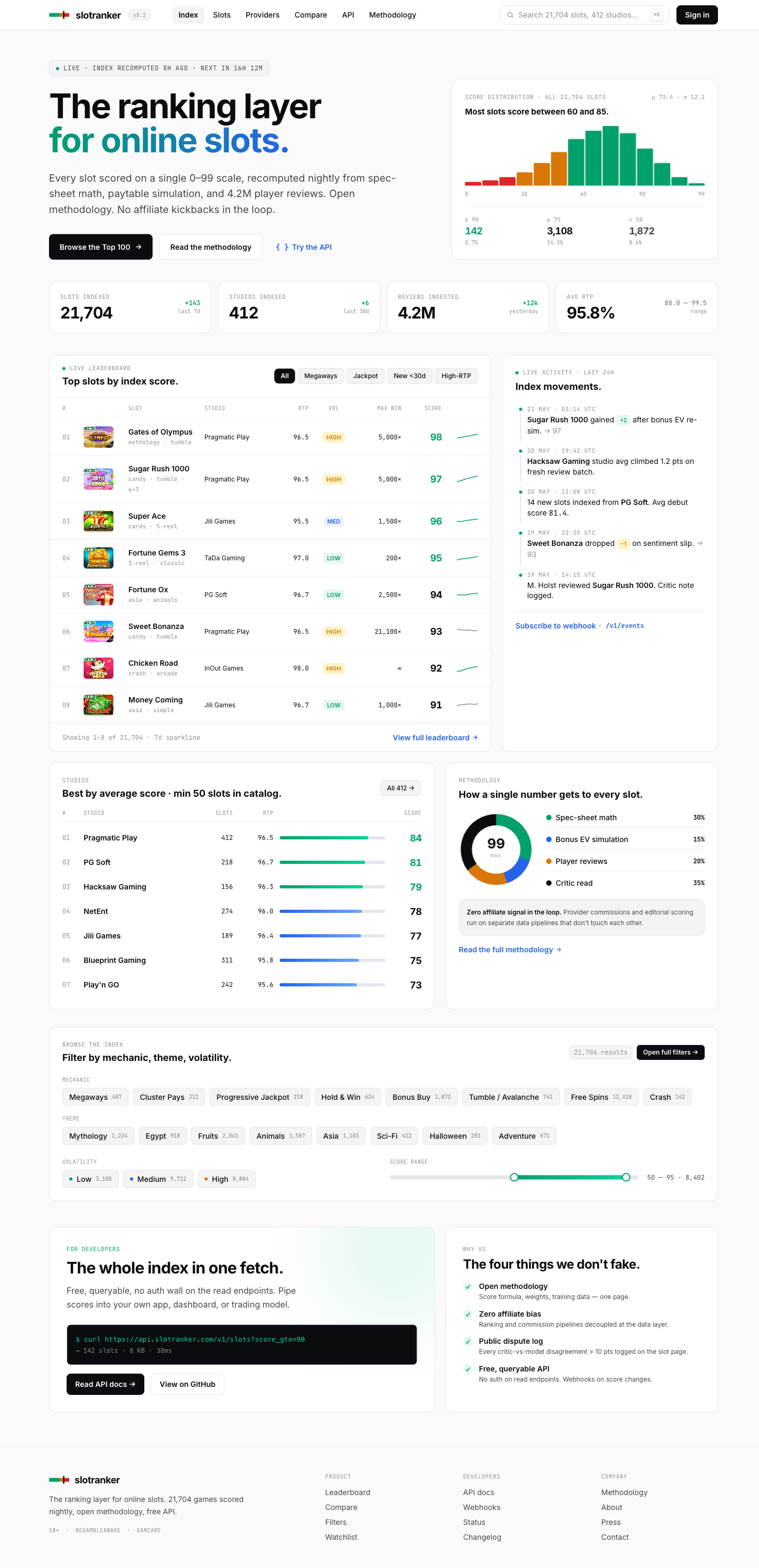Open the Slots nav tab
The height and width of the screenshot is (1568, 759).
[222, 14]
